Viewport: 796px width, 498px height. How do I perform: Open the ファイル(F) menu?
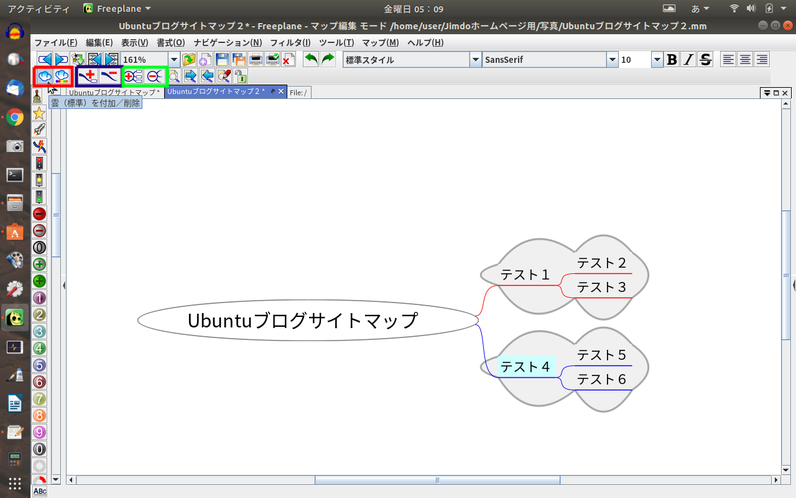click(x=56, y=43)
